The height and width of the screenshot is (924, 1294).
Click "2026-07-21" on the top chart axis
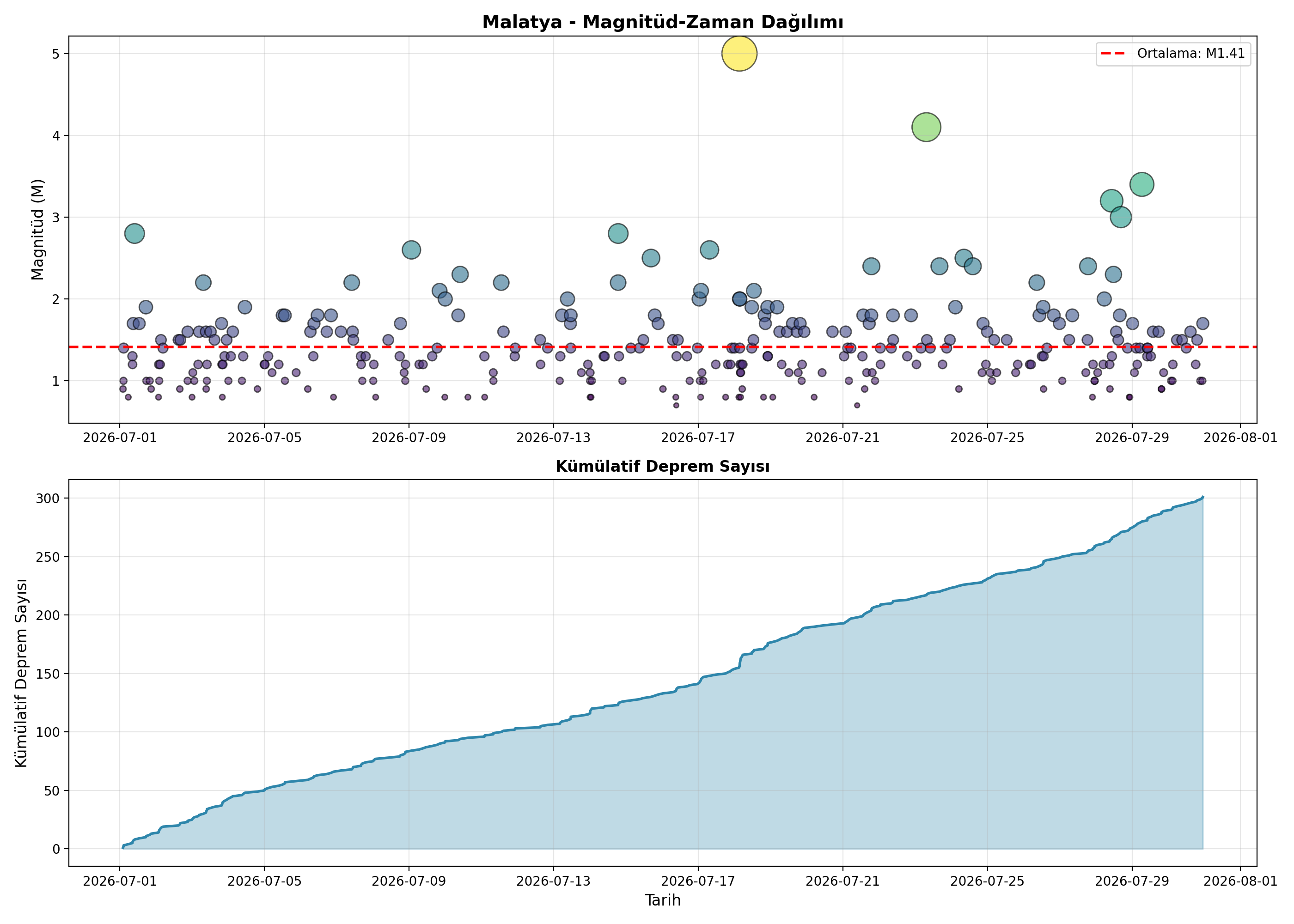[x=843, y=438]
